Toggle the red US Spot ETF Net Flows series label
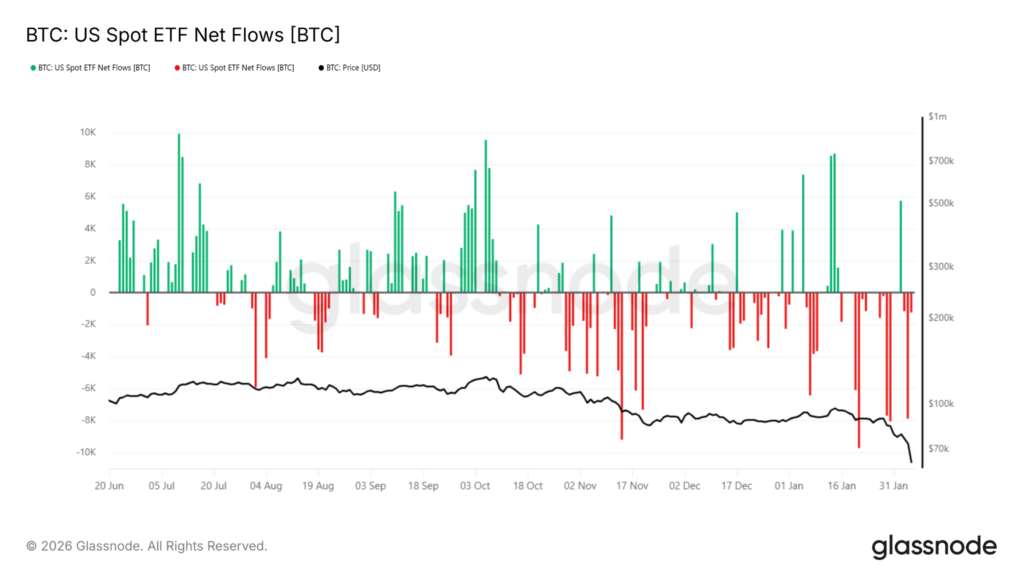The height and width of the screenshot is (576, 1024). coord(238,68)
